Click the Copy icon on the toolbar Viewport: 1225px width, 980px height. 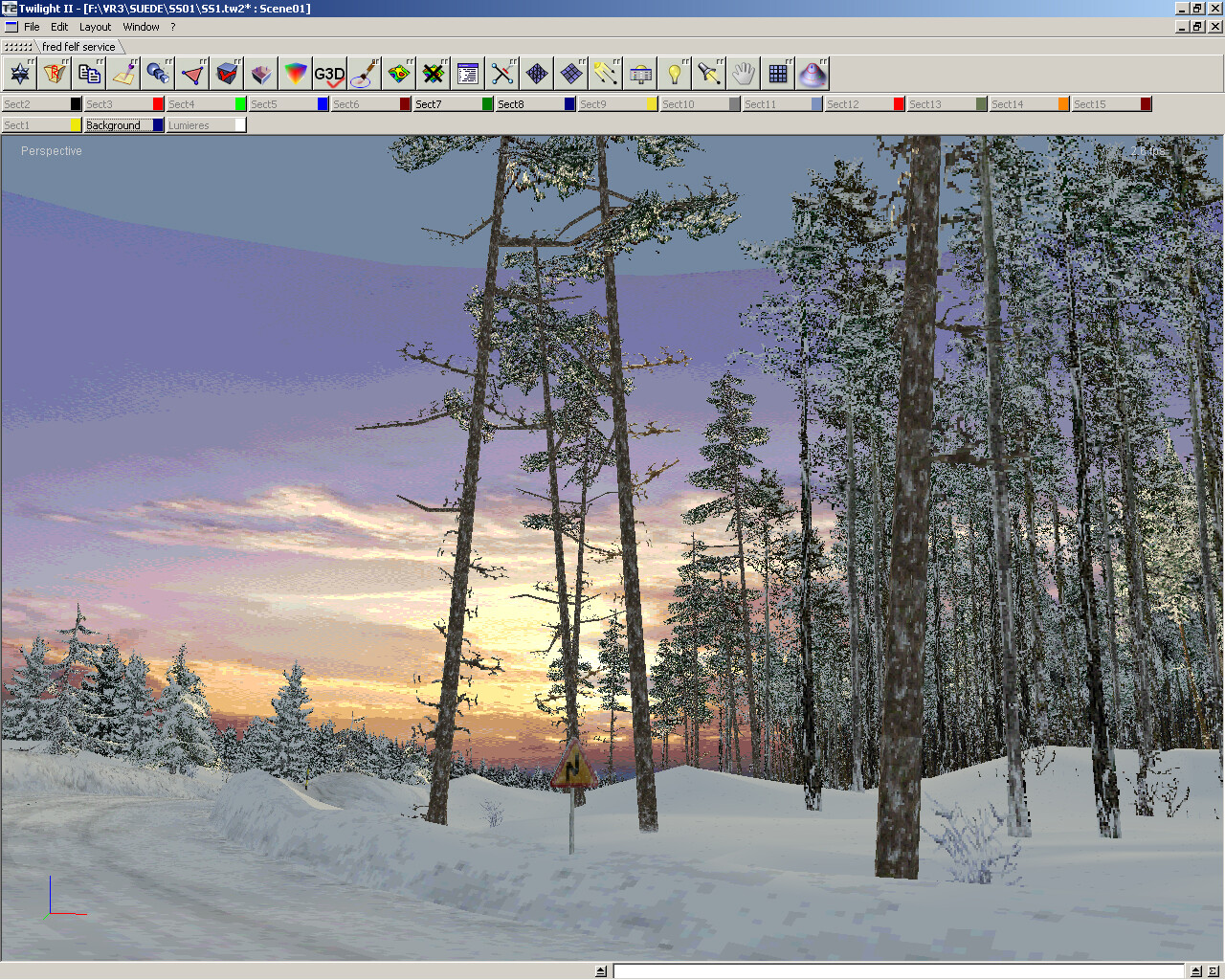point(89,73)
